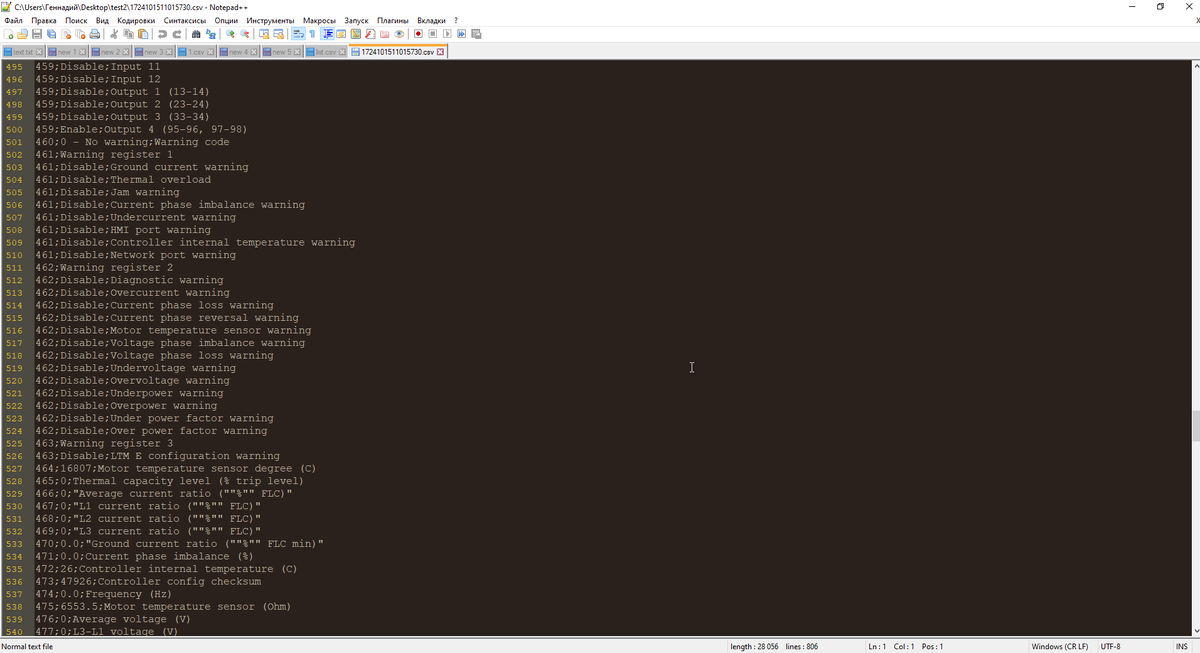Click Windows (CR LF) in status bar

tap(1059, 646)
